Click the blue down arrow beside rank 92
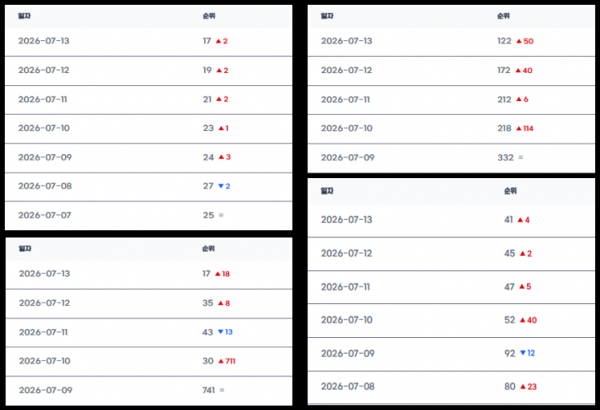The image size is (600, 410). (x=523, y=353)
